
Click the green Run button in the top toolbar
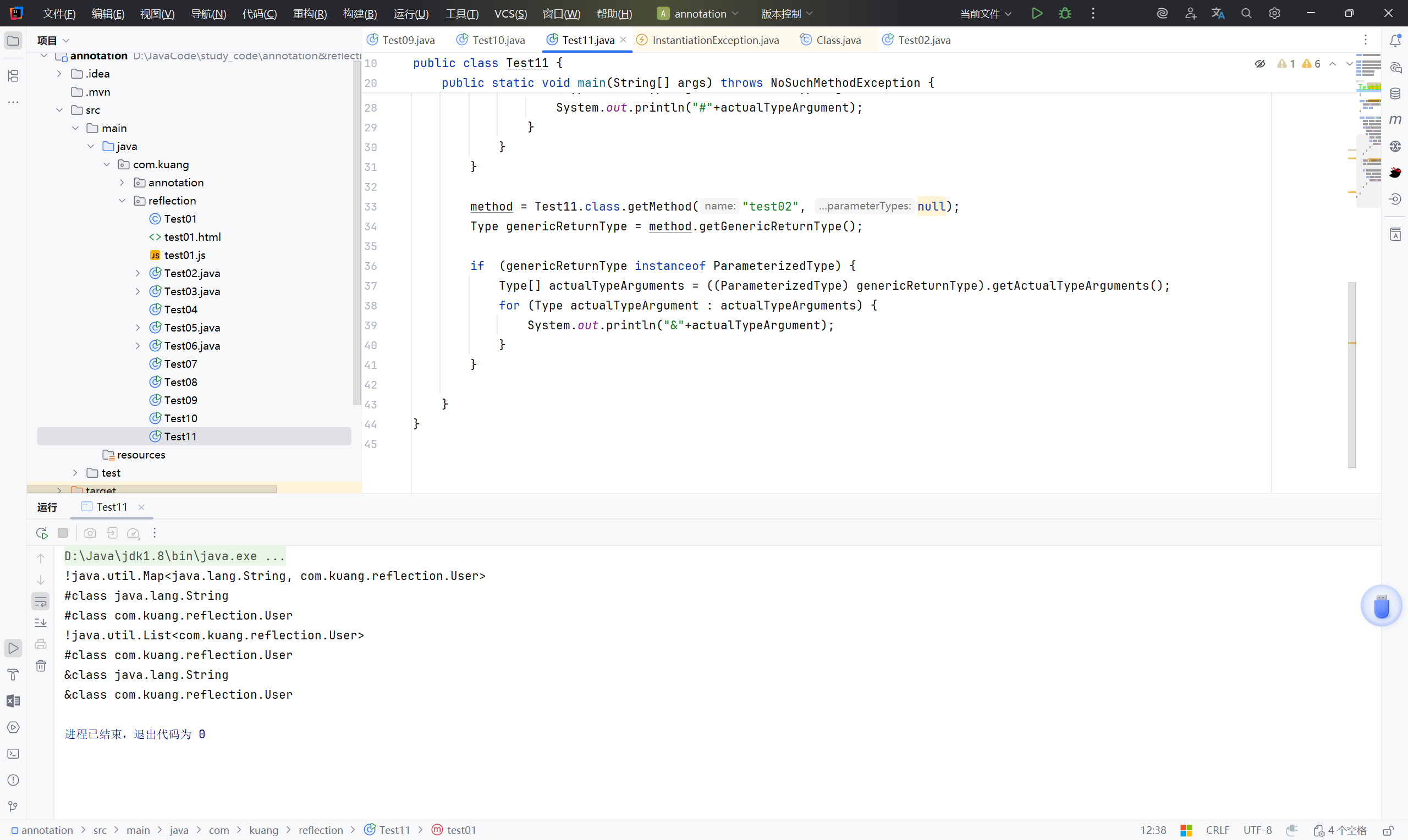coord(1036,13)
